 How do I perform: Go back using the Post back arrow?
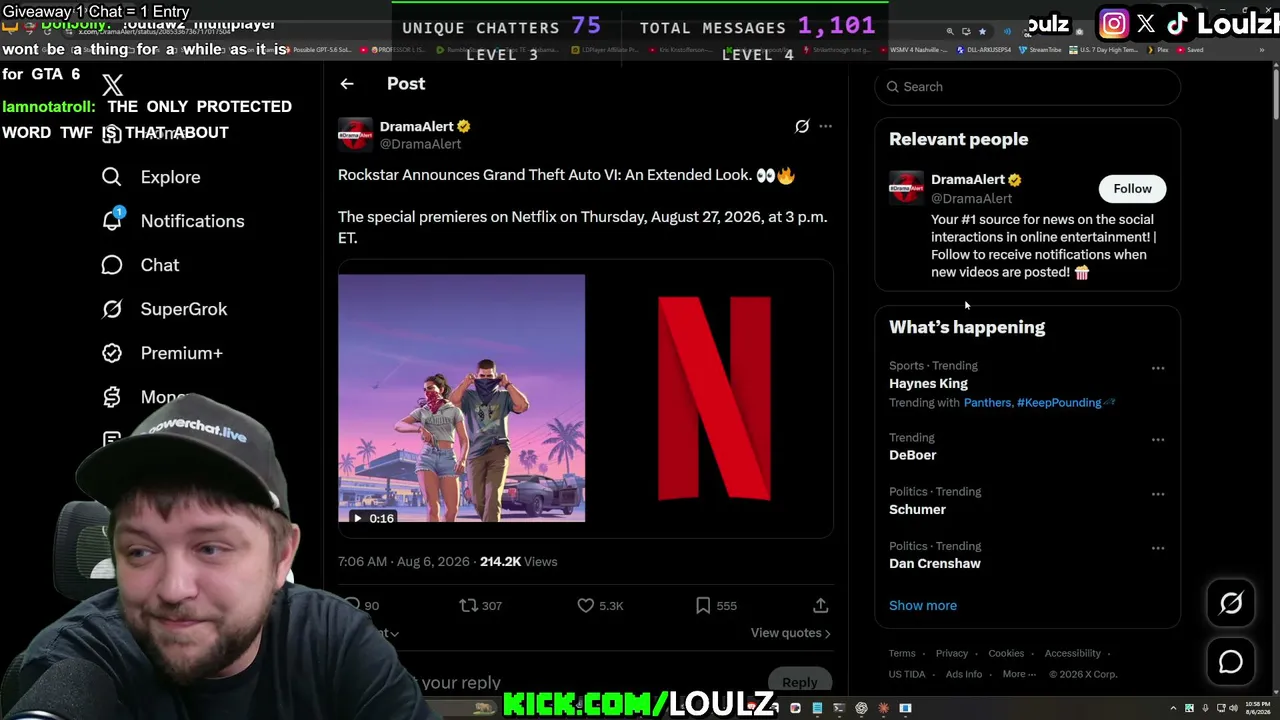[347, 84]
